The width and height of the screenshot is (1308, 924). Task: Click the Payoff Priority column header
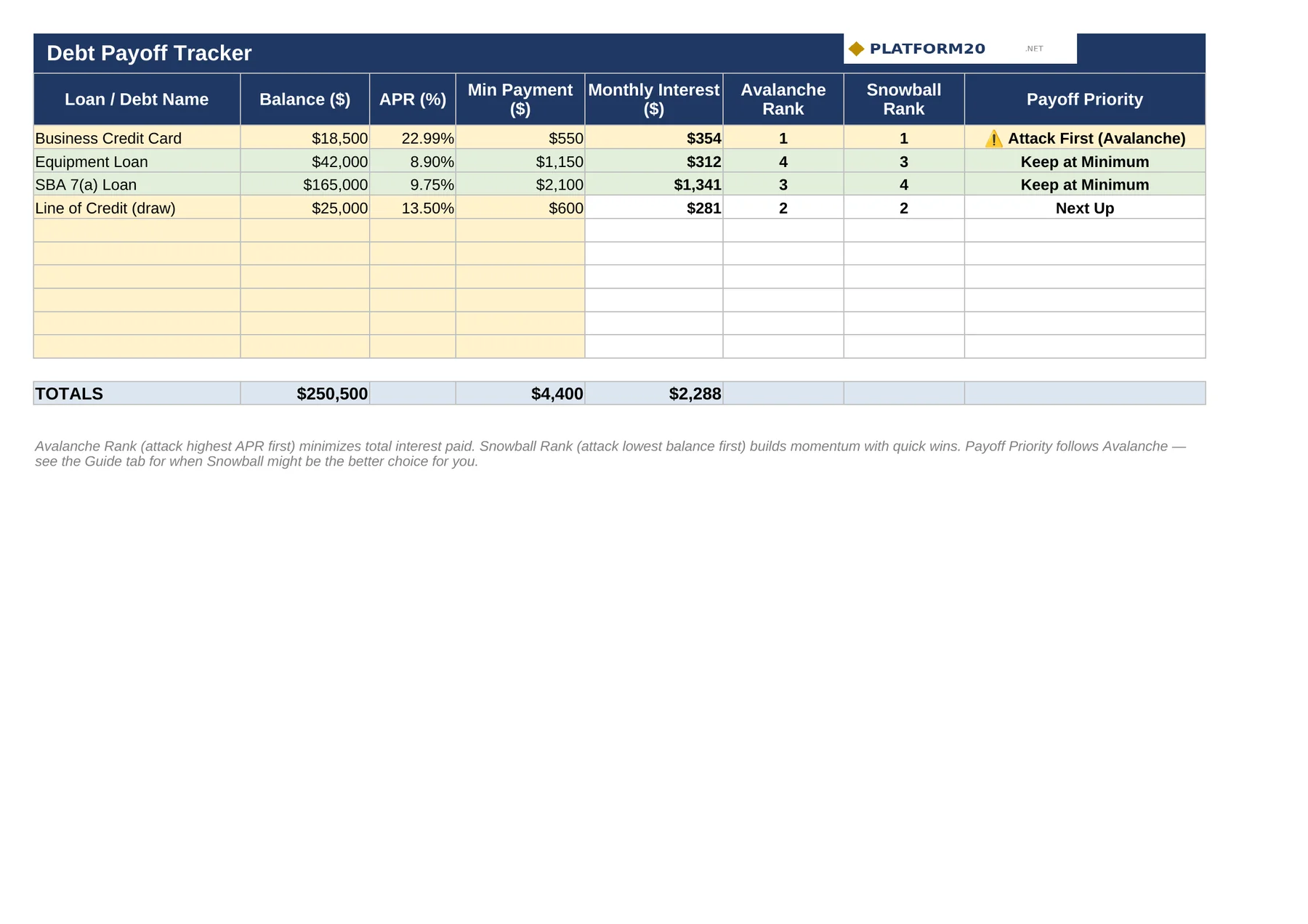(x=1085, y=100)
